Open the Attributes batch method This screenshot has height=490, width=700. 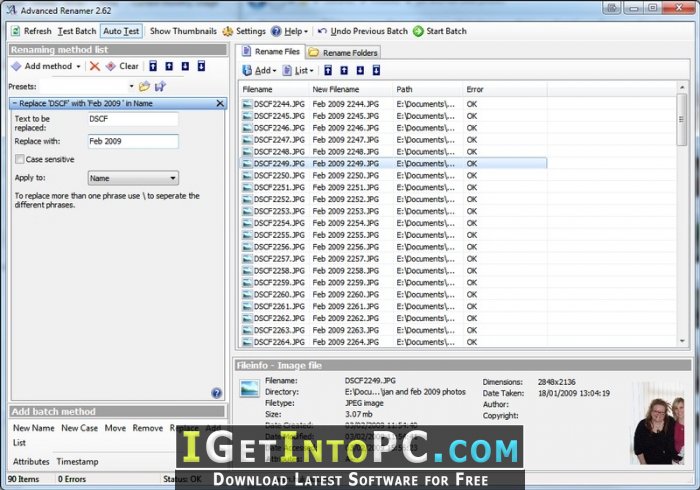click(31, 461)
